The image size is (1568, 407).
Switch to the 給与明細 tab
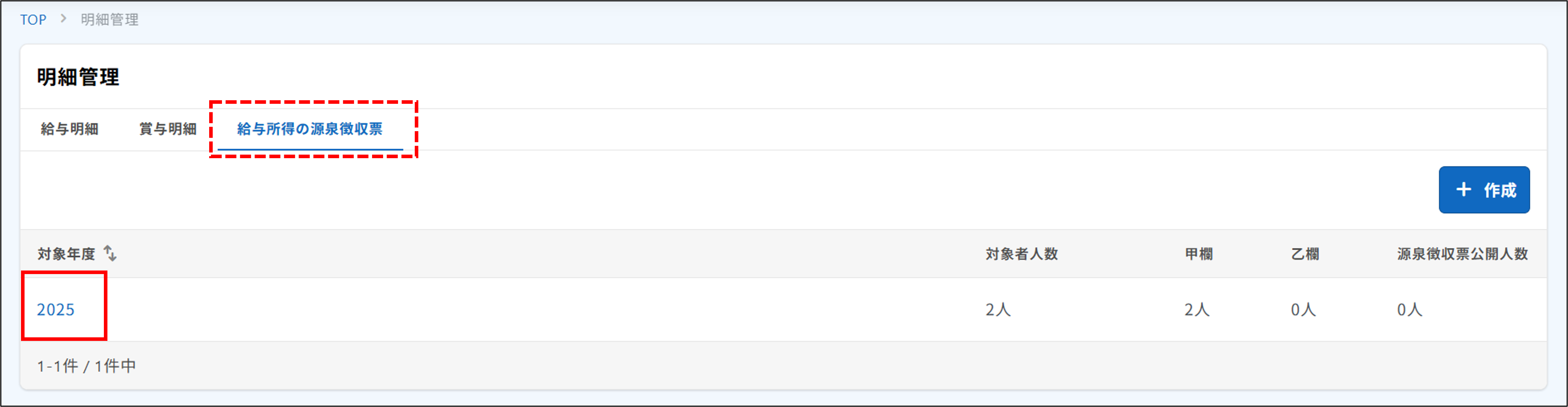tap(69, 128)
